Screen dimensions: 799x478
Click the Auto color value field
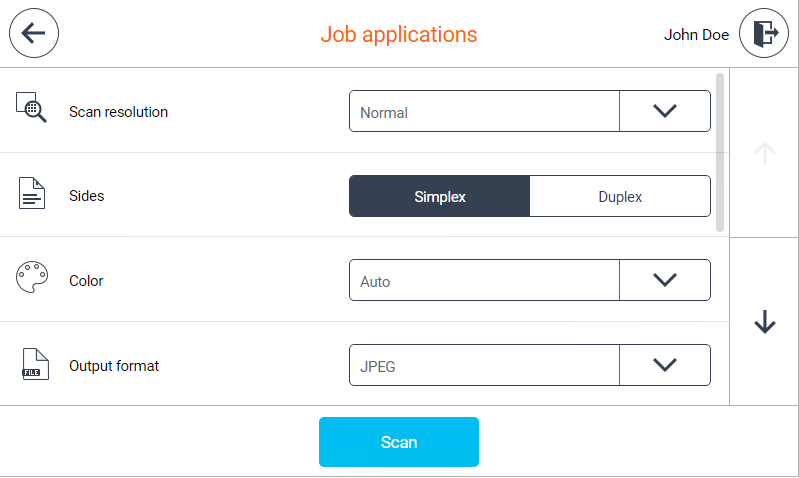pyautogui.click(x=484, y=281)
